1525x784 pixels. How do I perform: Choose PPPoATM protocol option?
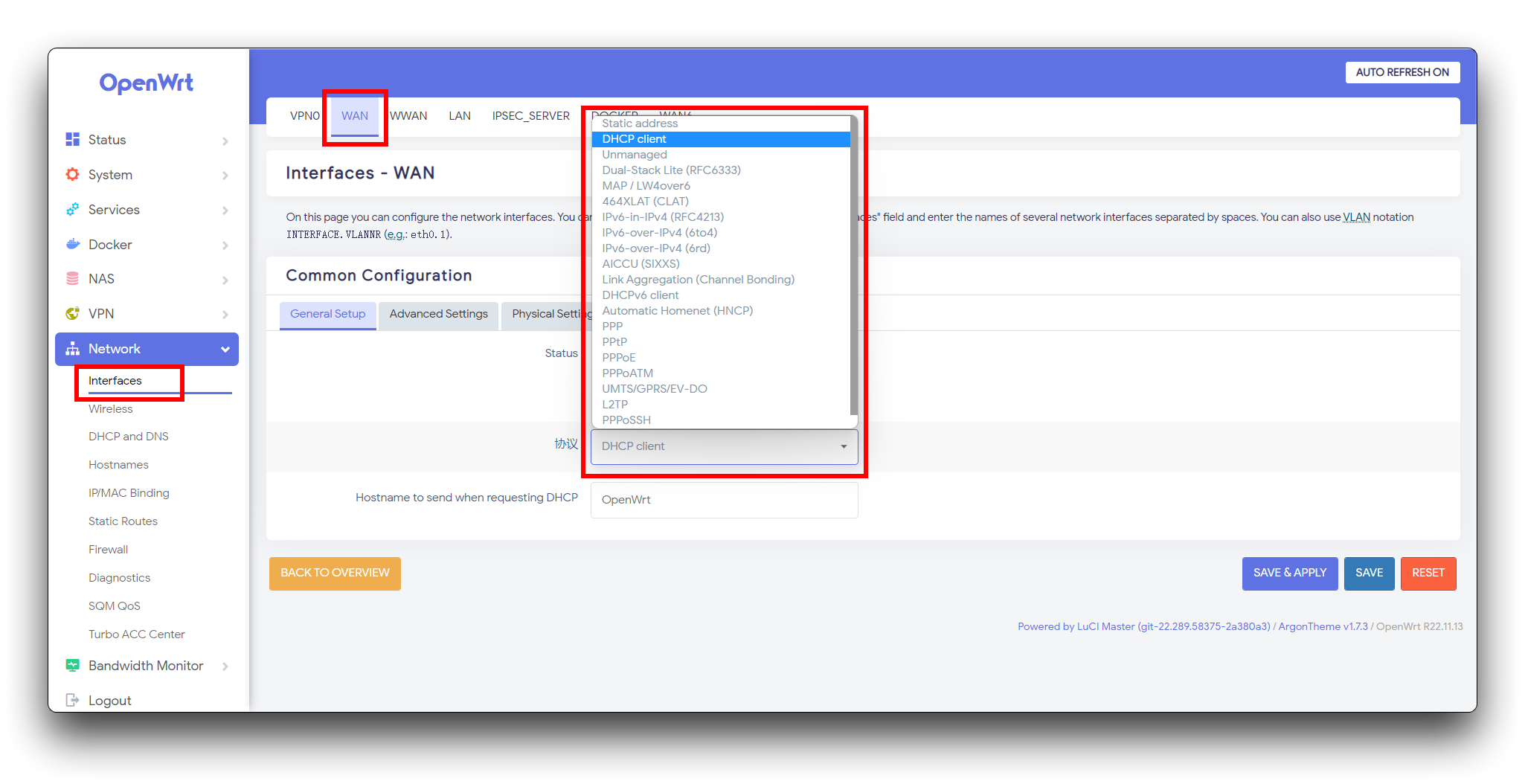pyautogui.click(x=720, y=373)
